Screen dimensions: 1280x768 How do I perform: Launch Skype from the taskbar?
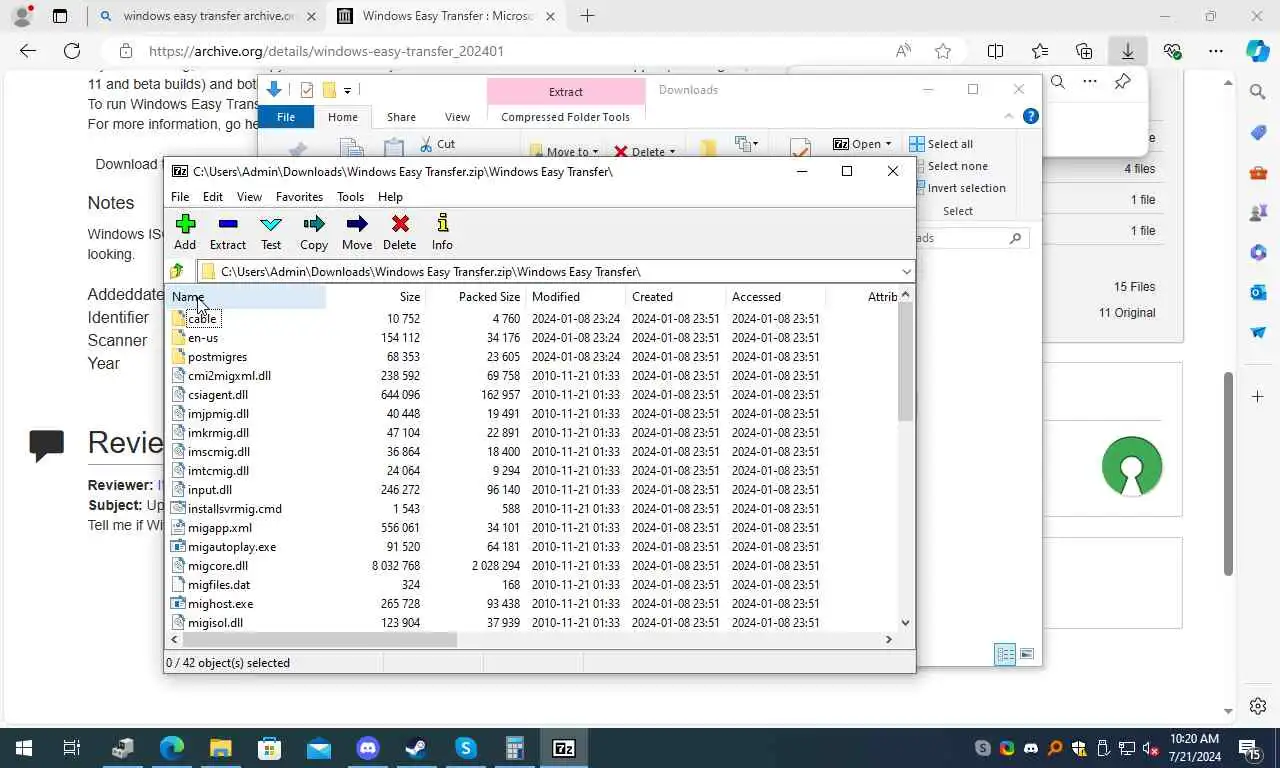click(x=466, y=748)
